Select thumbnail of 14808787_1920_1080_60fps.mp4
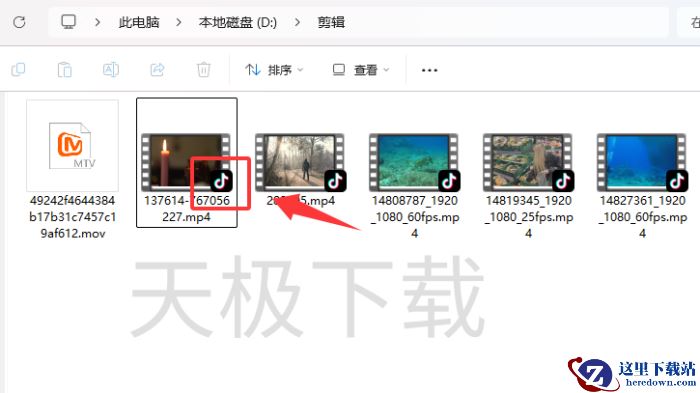 (x=415, y=162)
